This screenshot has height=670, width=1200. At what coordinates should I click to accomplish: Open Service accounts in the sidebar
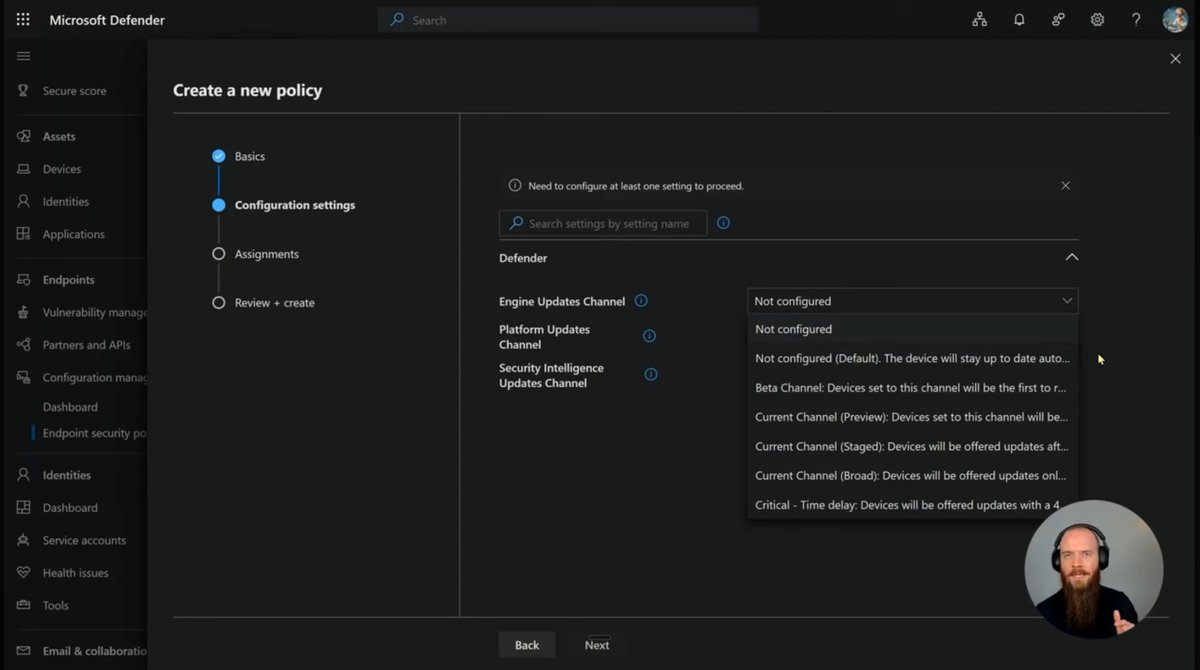click(x=84, y=540)
